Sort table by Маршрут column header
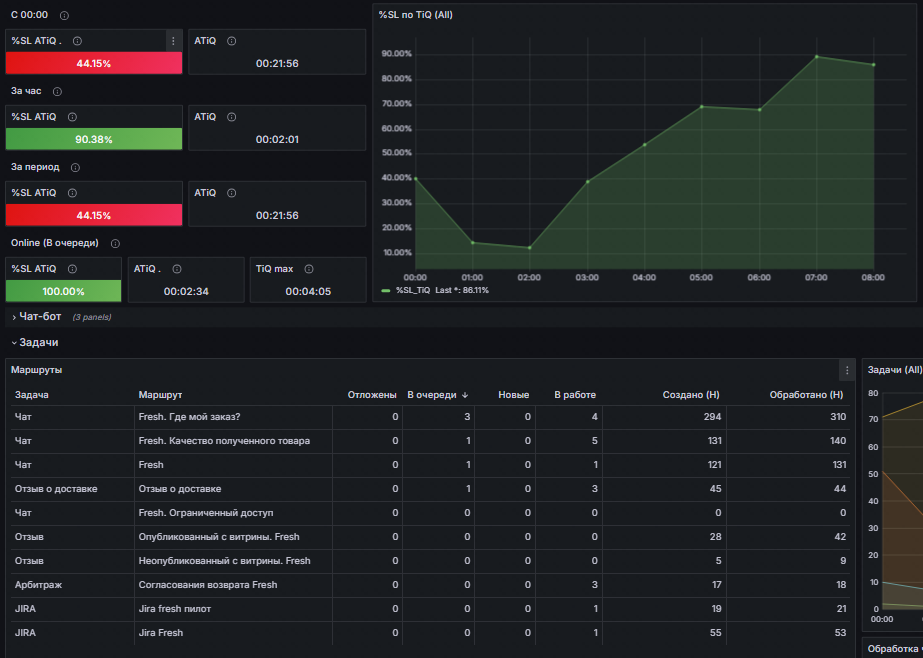The height and width of the screenshot is (658, 923). [160, 395]
